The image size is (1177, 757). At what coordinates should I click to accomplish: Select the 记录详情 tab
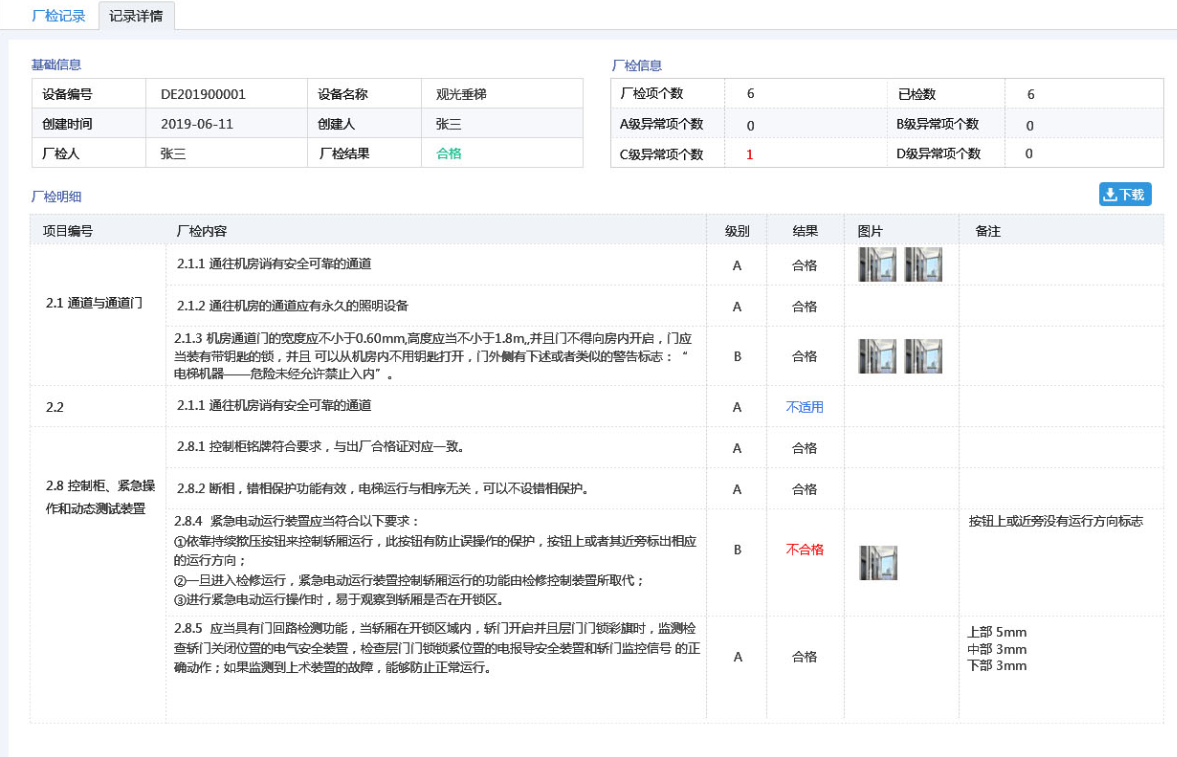(136, 16)
